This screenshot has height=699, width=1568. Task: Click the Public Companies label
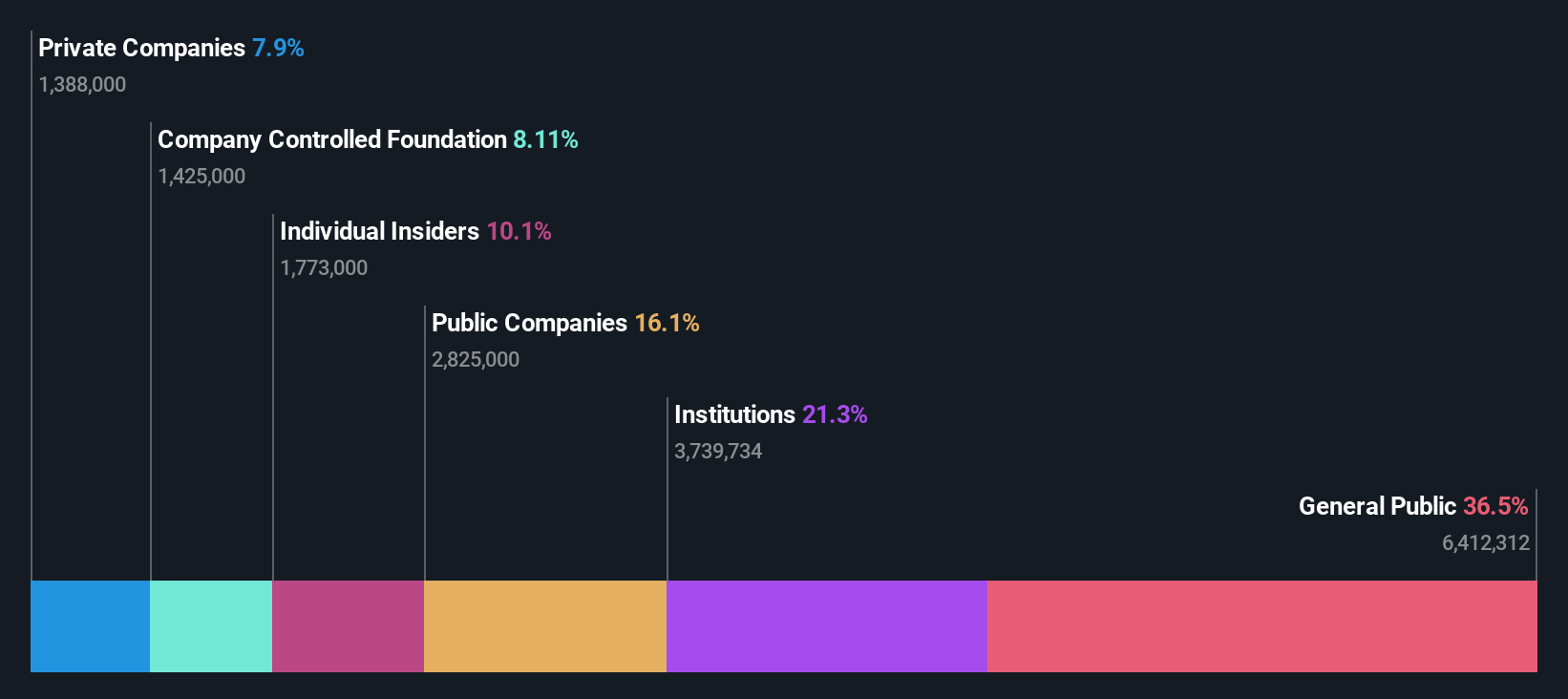(x=529, y=323)
